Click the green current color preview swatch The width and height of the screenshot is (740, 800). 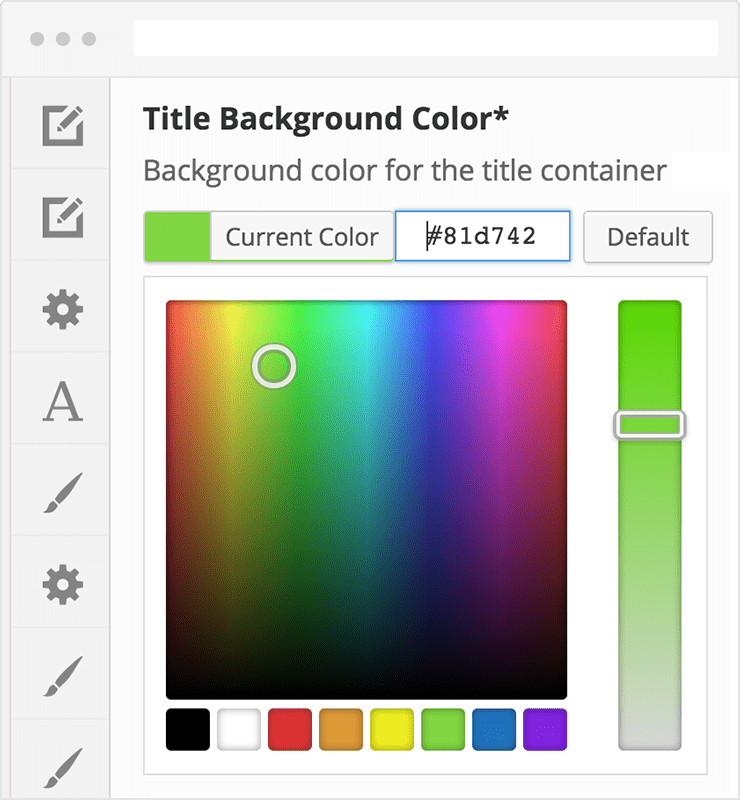[178, 237]
